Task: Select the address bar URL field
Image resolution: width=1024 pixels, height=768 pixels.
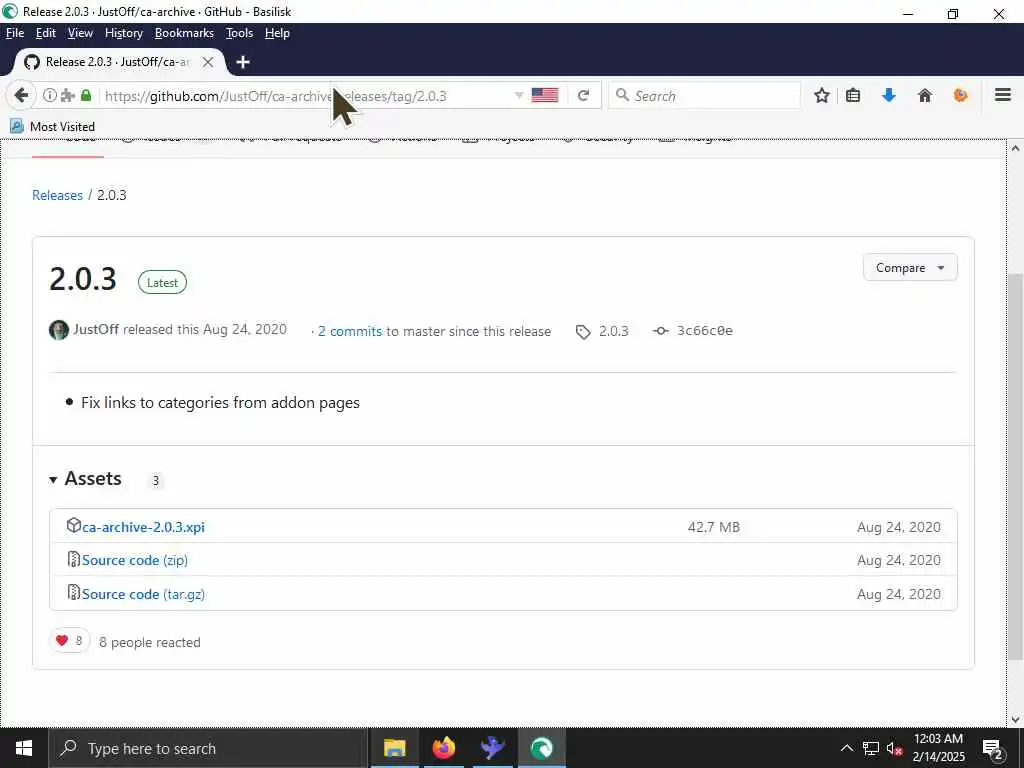Action: click(307, 96)
